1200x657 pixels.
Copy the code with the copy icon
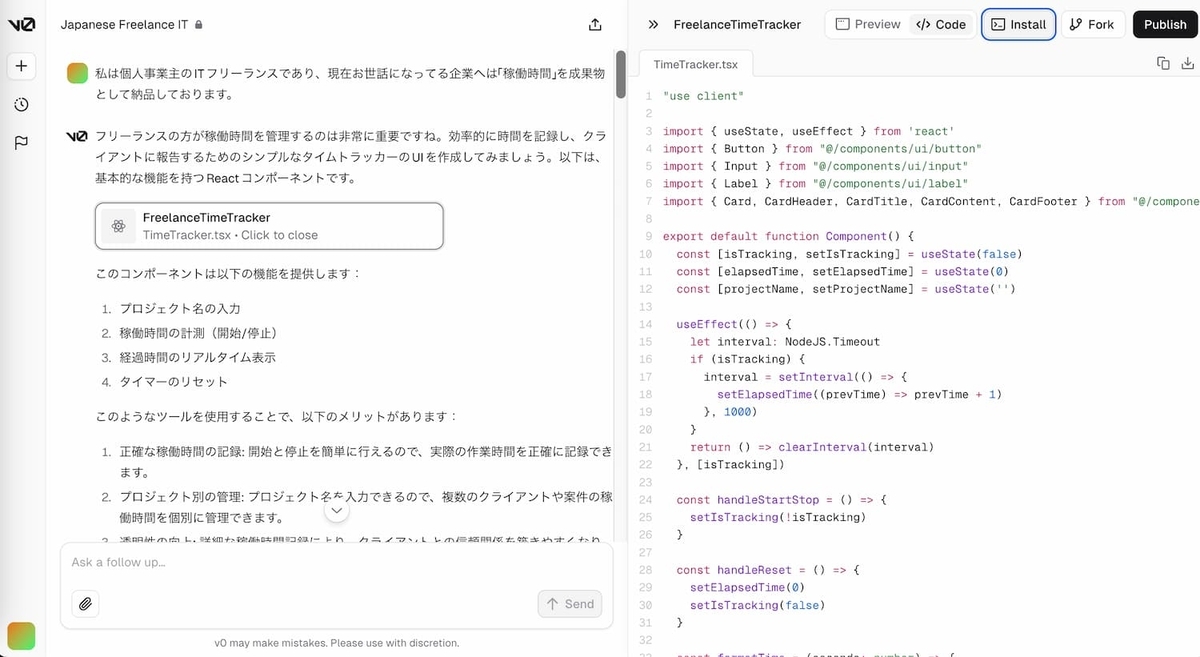click(1163, 62)
